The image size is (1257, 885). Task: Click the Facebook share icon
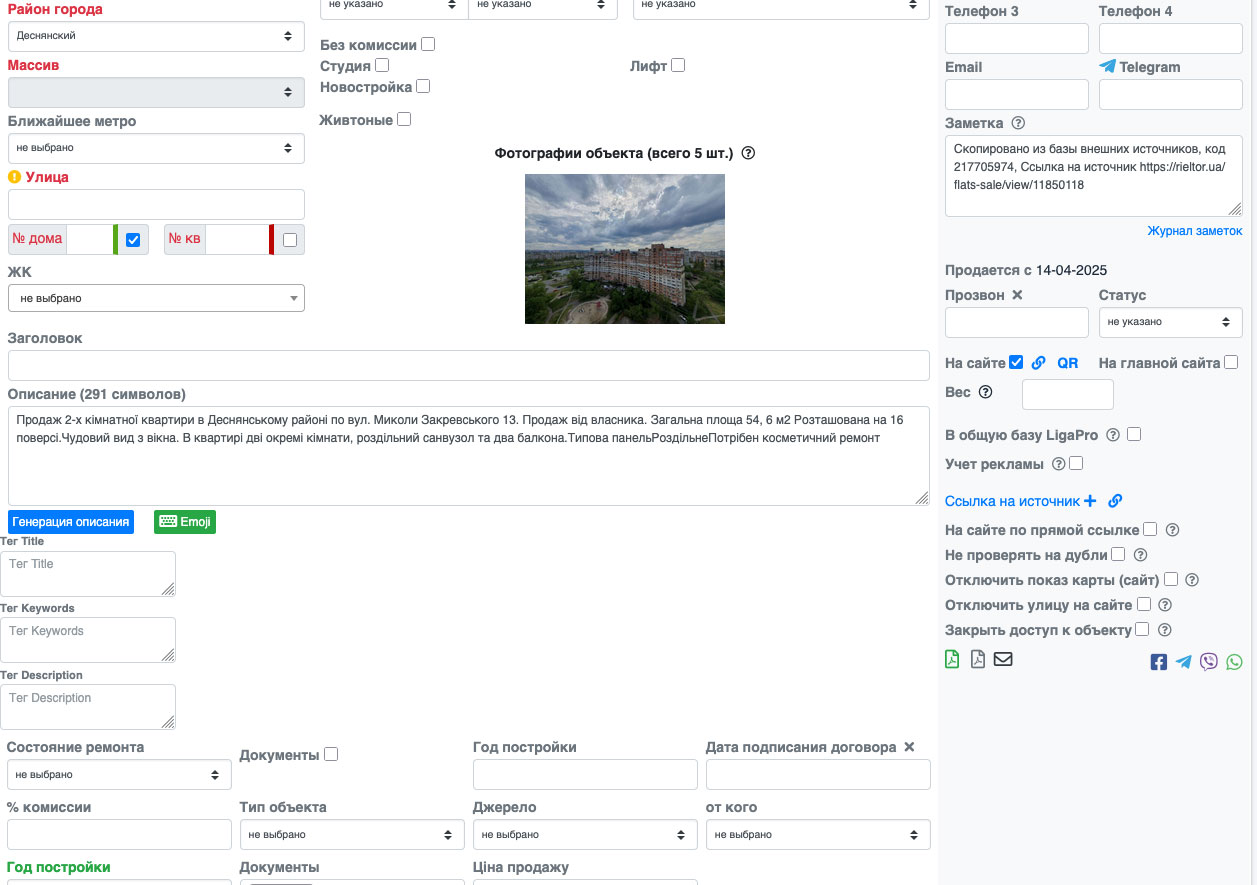[1158, 662]
